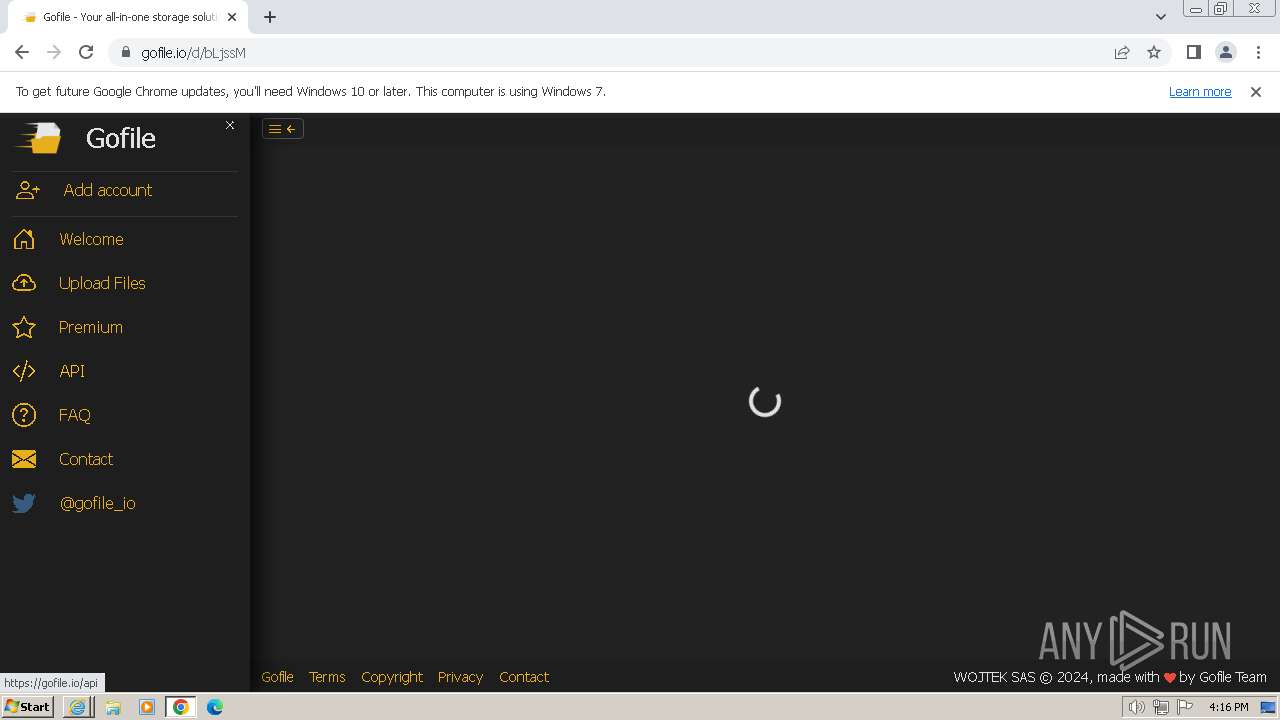Click Gofile footer link
Screen dimensions: 1280x720
pyautogui.click(x=277, y=677)
